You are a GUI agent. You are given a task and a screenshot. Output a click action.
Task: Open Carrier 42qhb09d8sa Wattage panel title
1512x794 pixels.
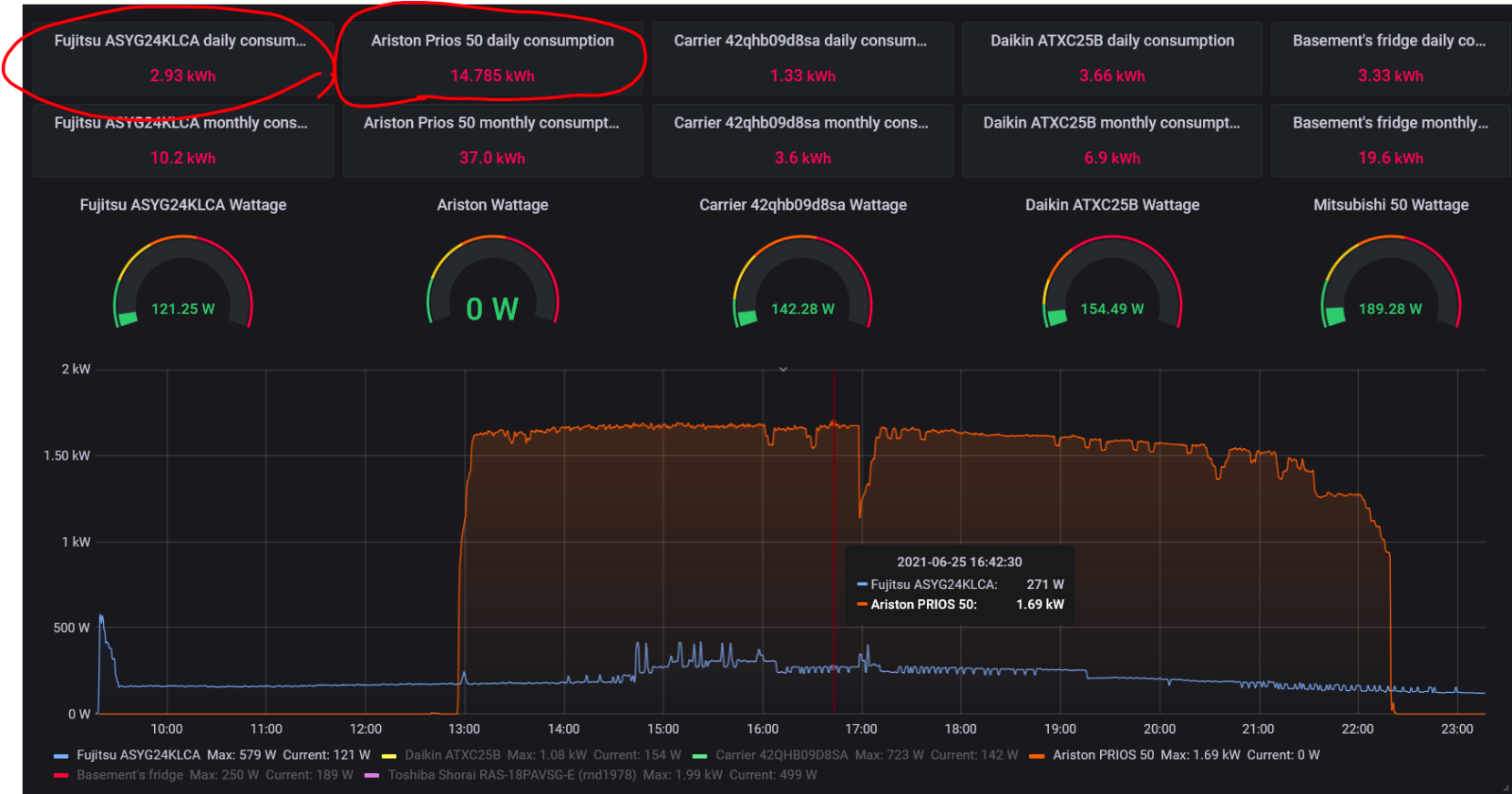[803, 205]
